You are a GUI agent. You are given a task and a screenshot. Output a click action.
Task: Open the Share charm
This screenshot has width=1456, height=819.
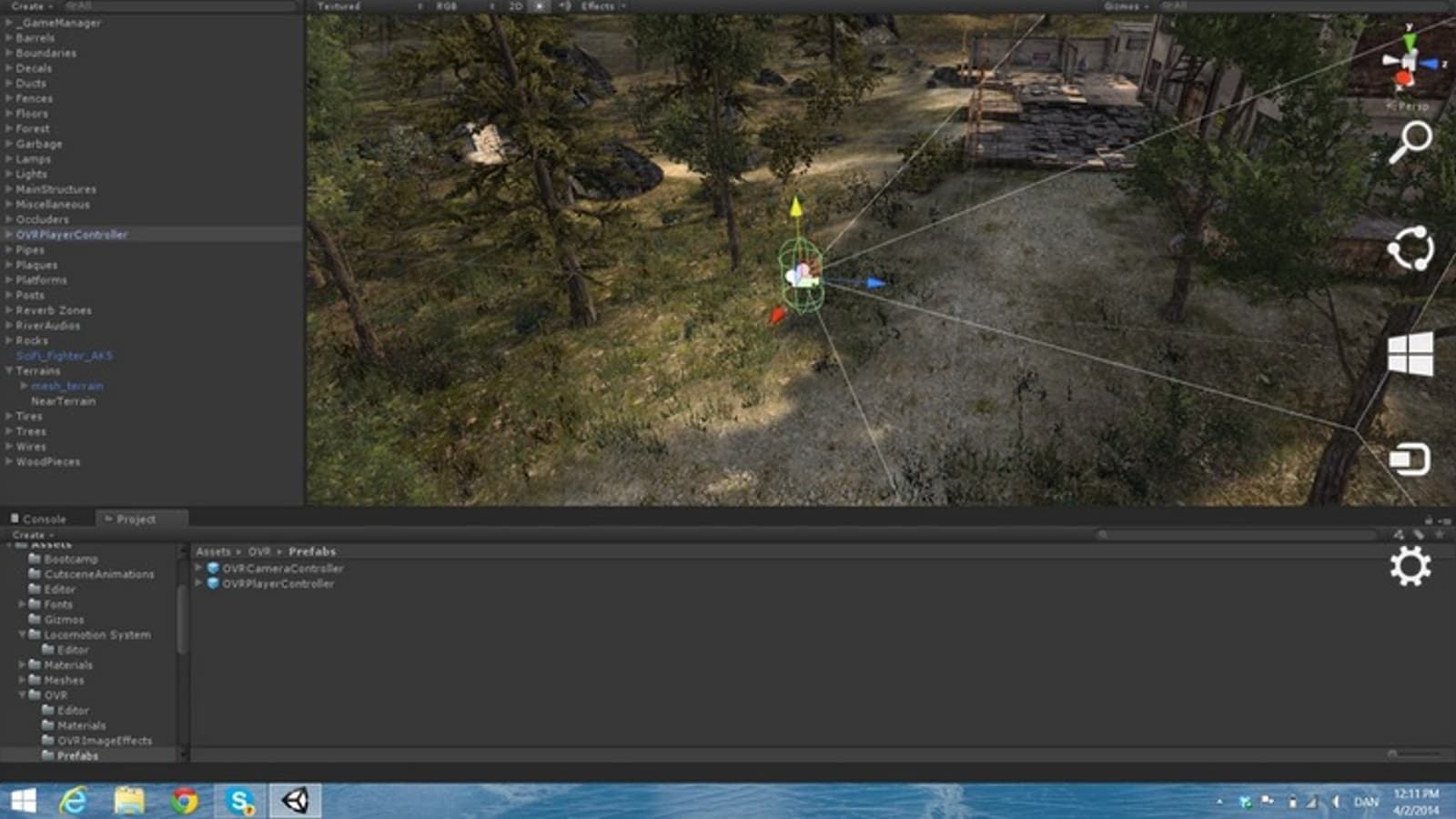(1410, 248)
